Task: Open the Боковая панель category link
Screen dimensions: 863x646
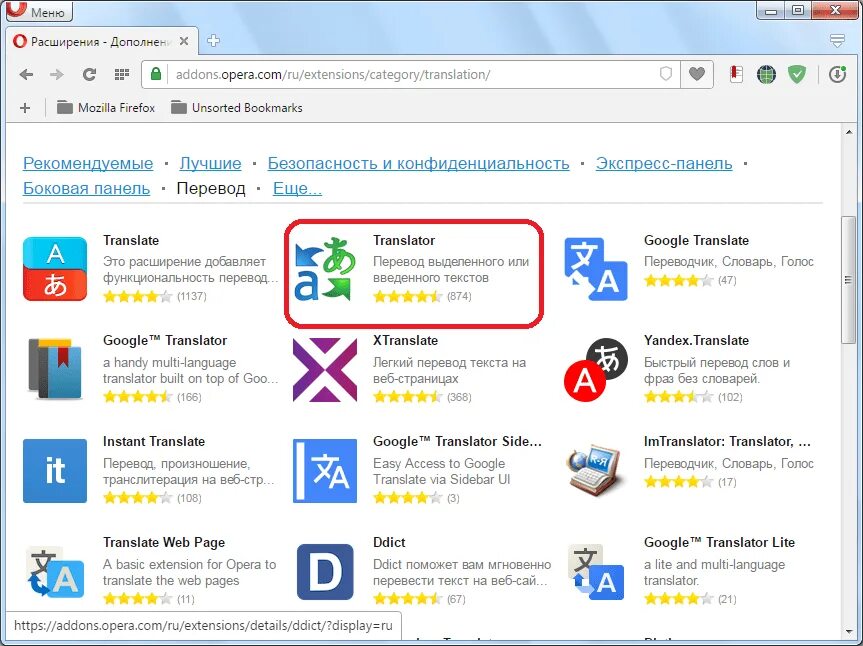Action: click(x=86, y=188)
